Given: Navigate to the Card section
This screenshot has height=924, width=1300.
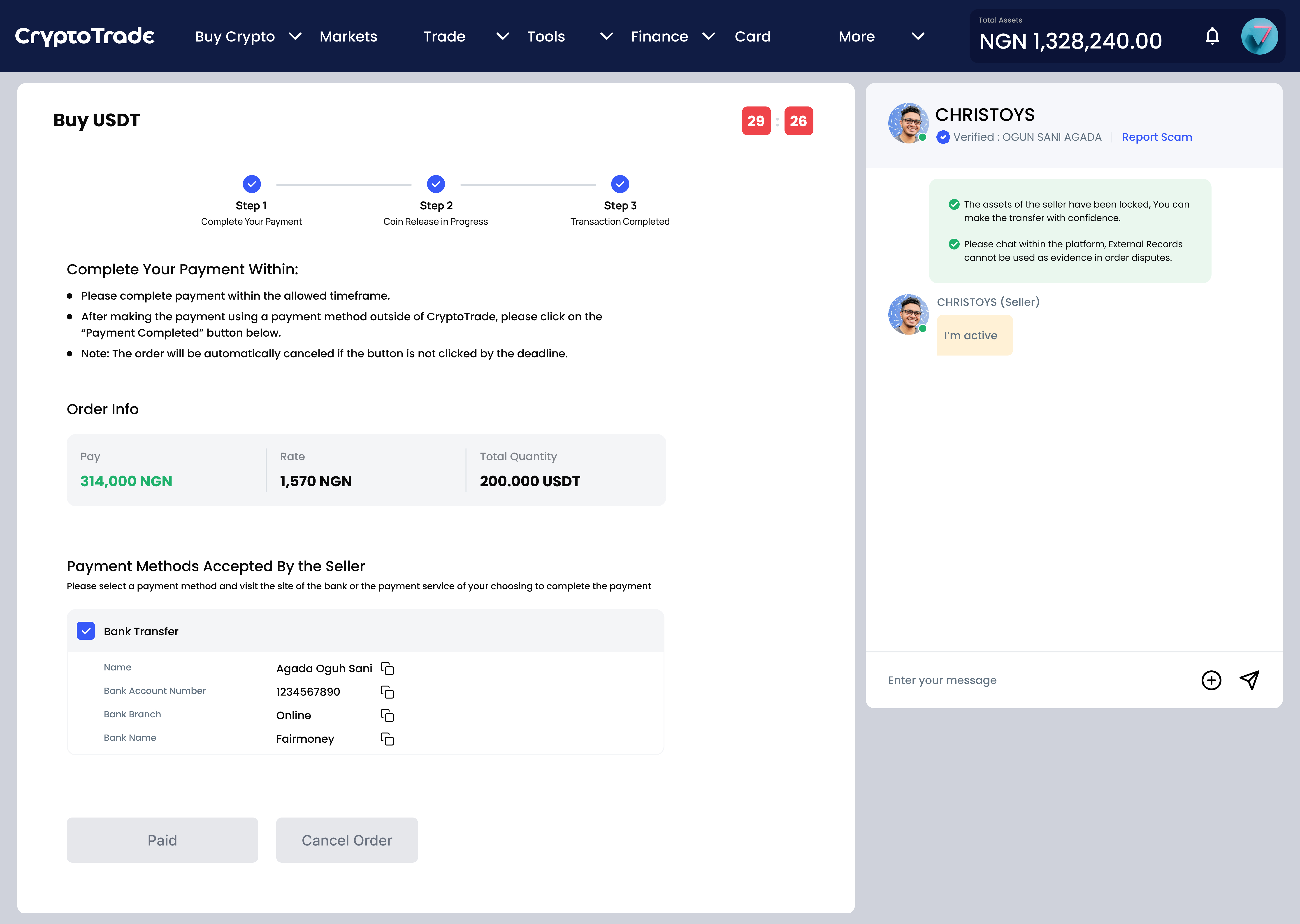Looking at the screenshot, I should click(752, 36).
